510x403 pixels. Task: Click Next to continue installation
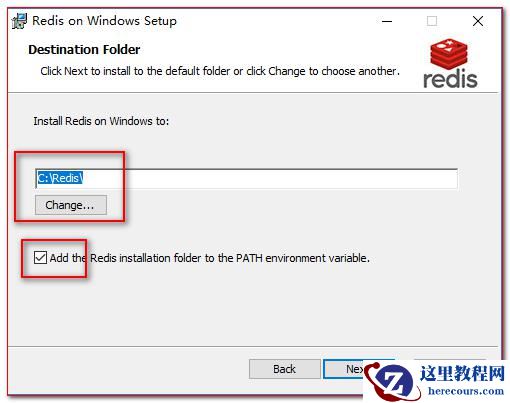click(x=343, y=369)
